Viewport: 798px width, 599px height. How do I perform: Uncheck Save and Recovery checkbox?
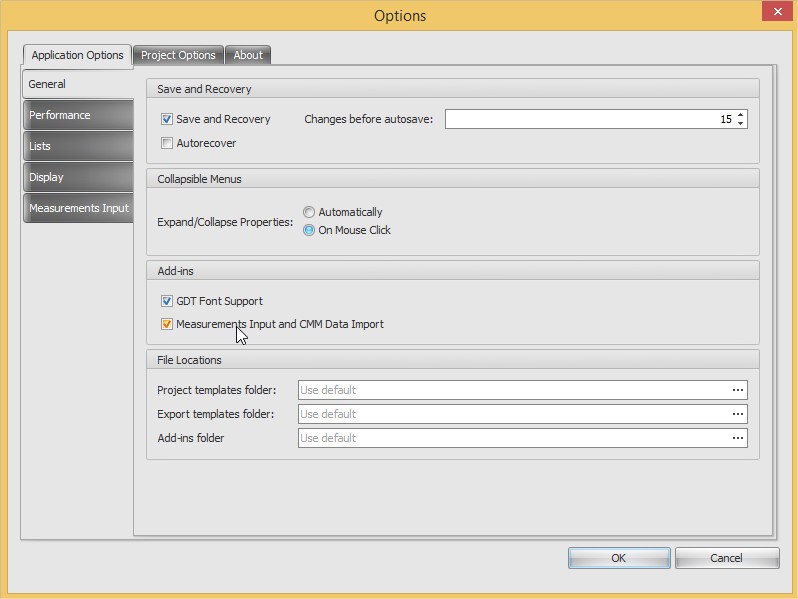tap(167, 119)
